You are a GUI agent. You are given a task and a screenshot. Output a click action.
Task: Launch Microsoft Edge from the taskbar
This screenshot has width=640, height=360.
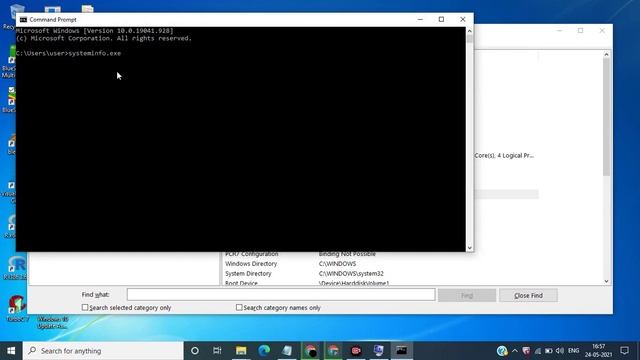(x=264, y=351)
